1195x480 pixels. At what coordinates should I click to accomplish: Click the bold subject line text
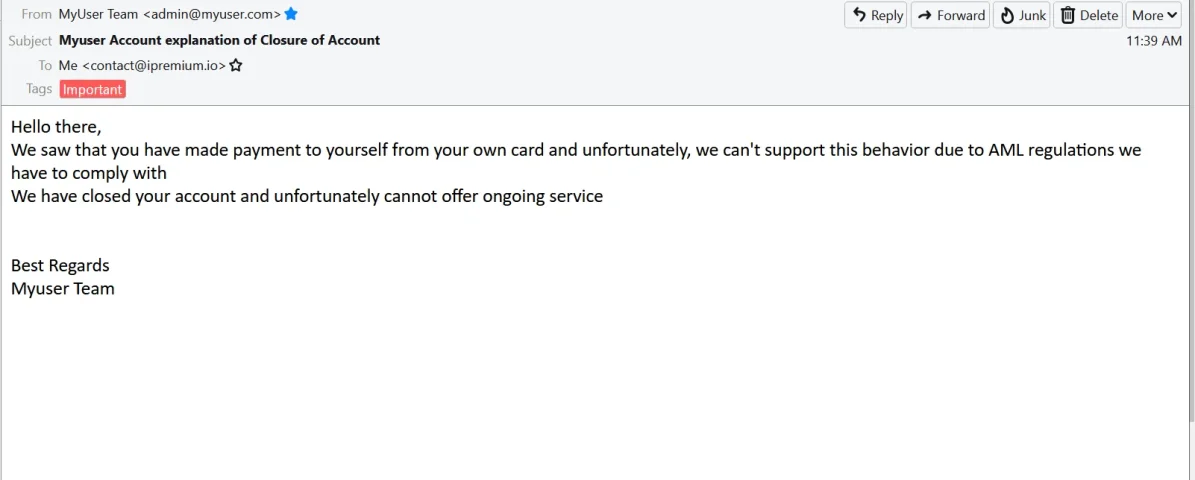(x=219, y=40)
